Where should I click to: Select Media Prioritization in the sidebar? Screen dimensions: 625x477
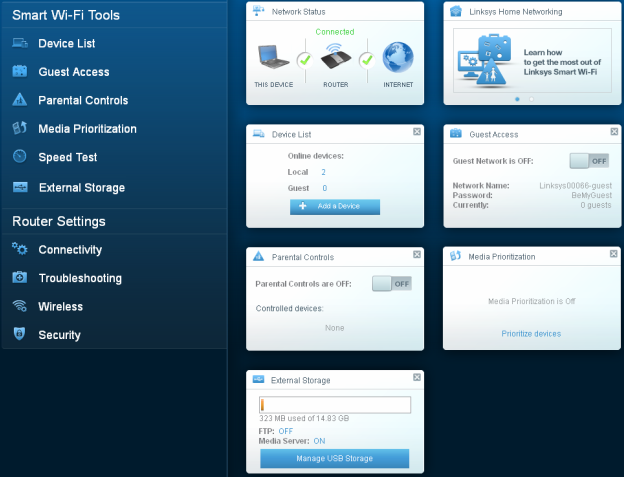[x=87, y=129]
